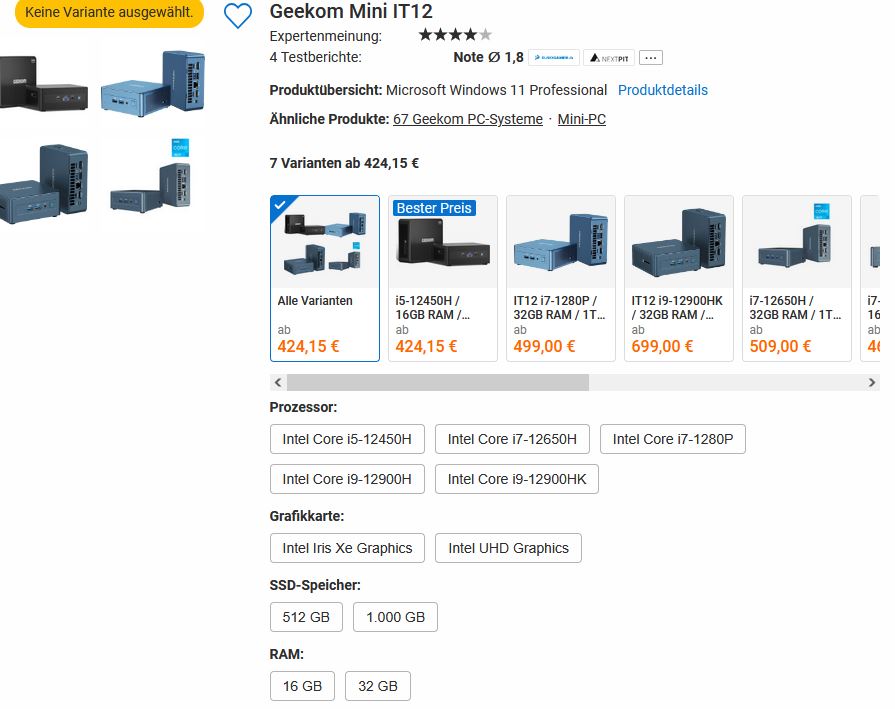Select 32 GB RAM option
The image size is (895, 709).
[377, 686]
